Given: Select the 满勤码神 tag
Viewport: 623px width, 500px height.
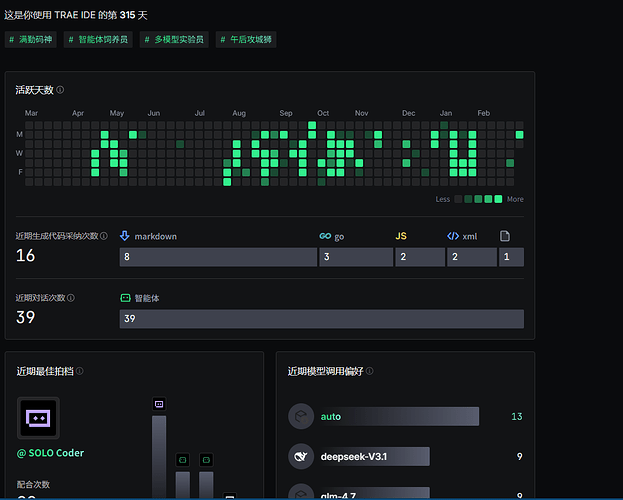Looking at the screenshot, I should tap(31, 39).
